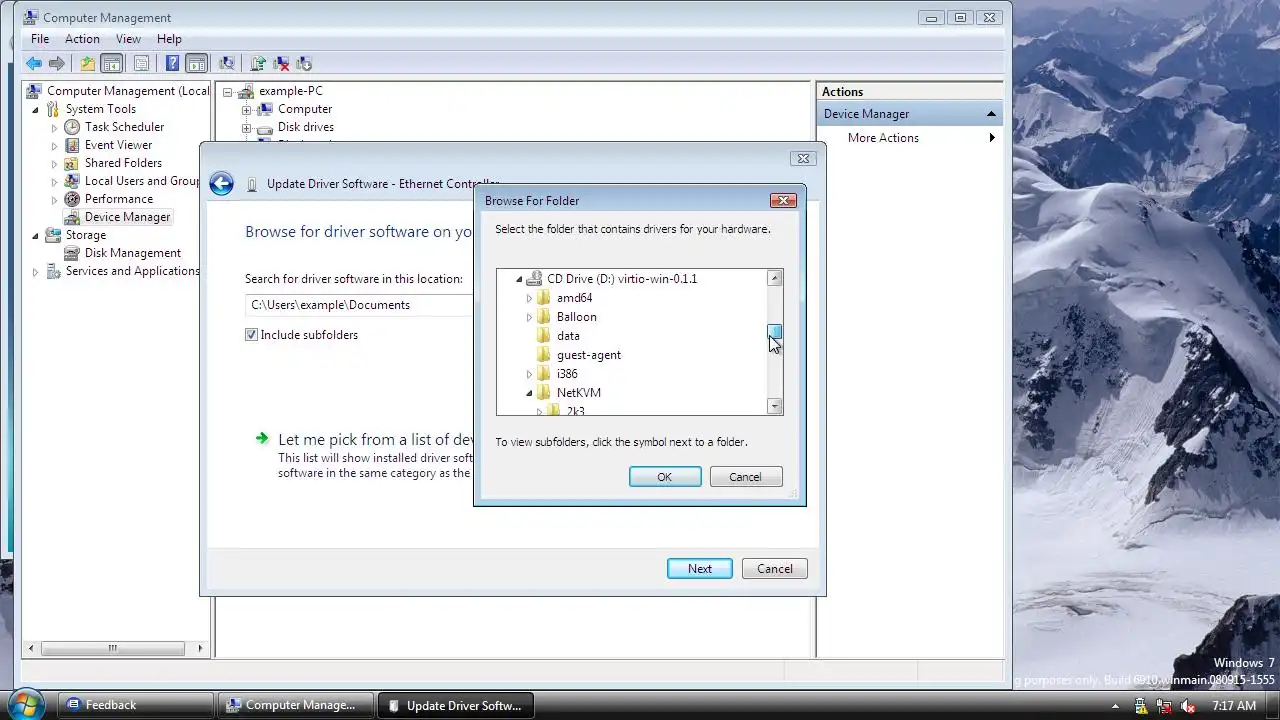Click the Event Viewer icon in the tree
The width and height of the screenshot is (1280, 720).
tap(72, 145)
